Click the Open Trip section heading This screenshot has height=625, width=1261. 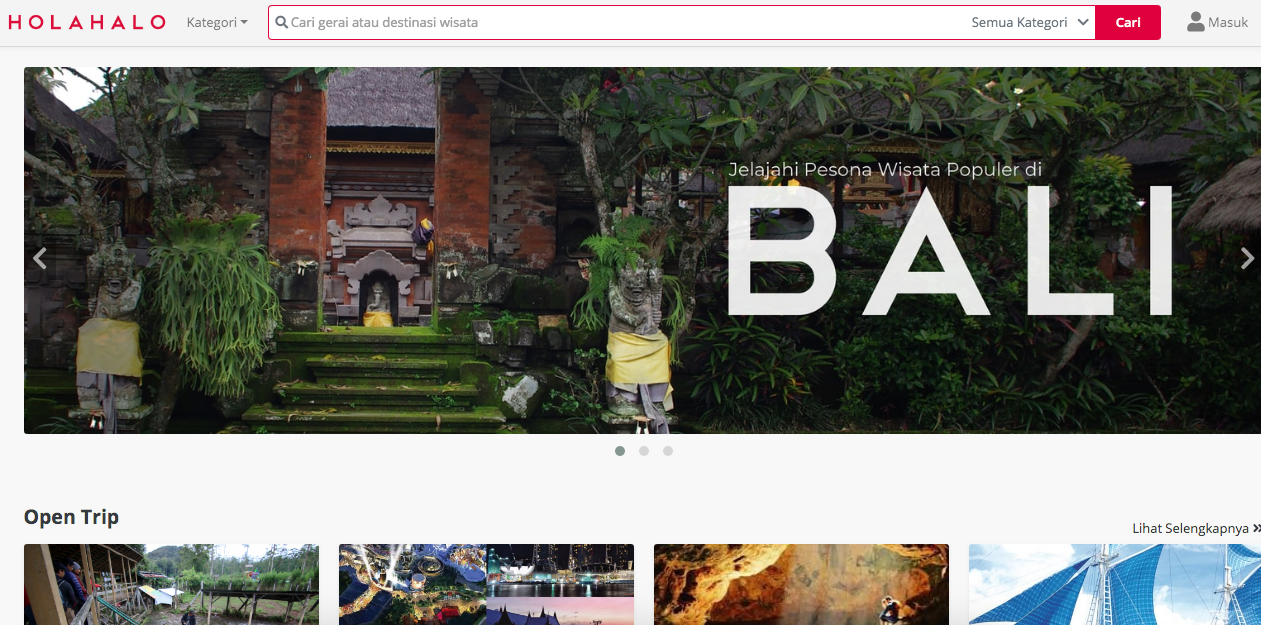[x=71, y=517]
